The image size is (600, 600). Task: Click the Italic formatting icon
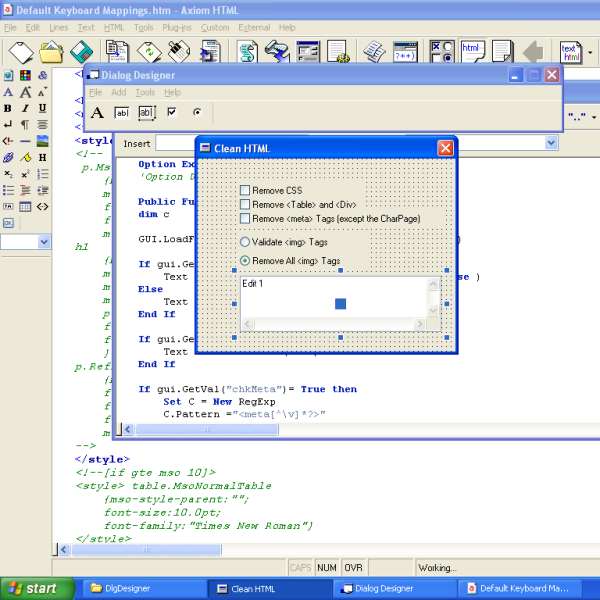tap(25, 108)
